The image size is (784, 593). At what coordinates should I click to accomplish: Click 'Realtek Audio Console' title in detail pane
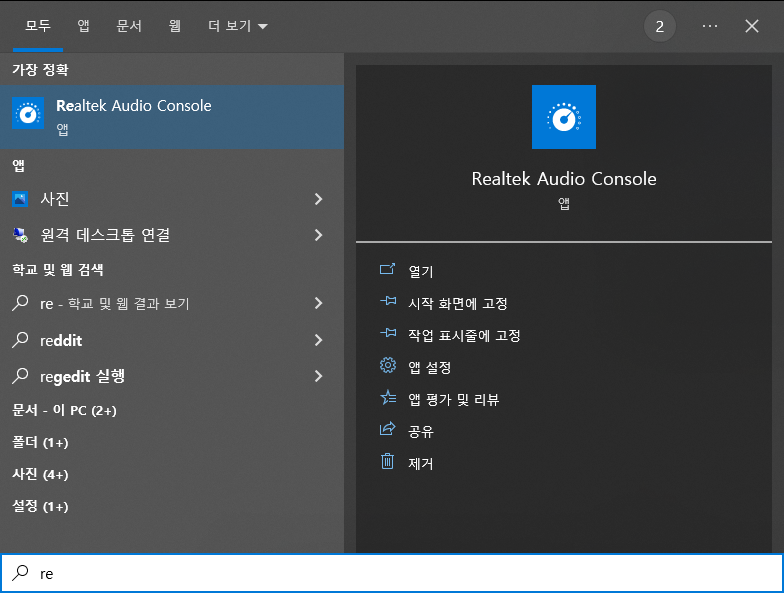tap(564, 178)
